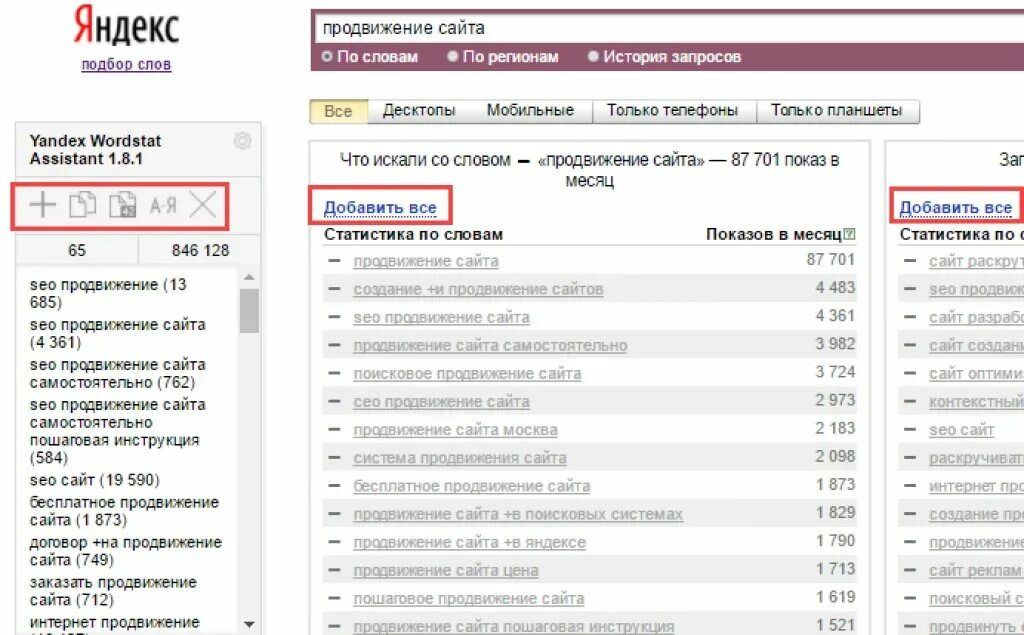Click scroll down arrow of Assistant list
Image resolution: width=1024 pixels, height=635 pixels.
coord(249,624)
